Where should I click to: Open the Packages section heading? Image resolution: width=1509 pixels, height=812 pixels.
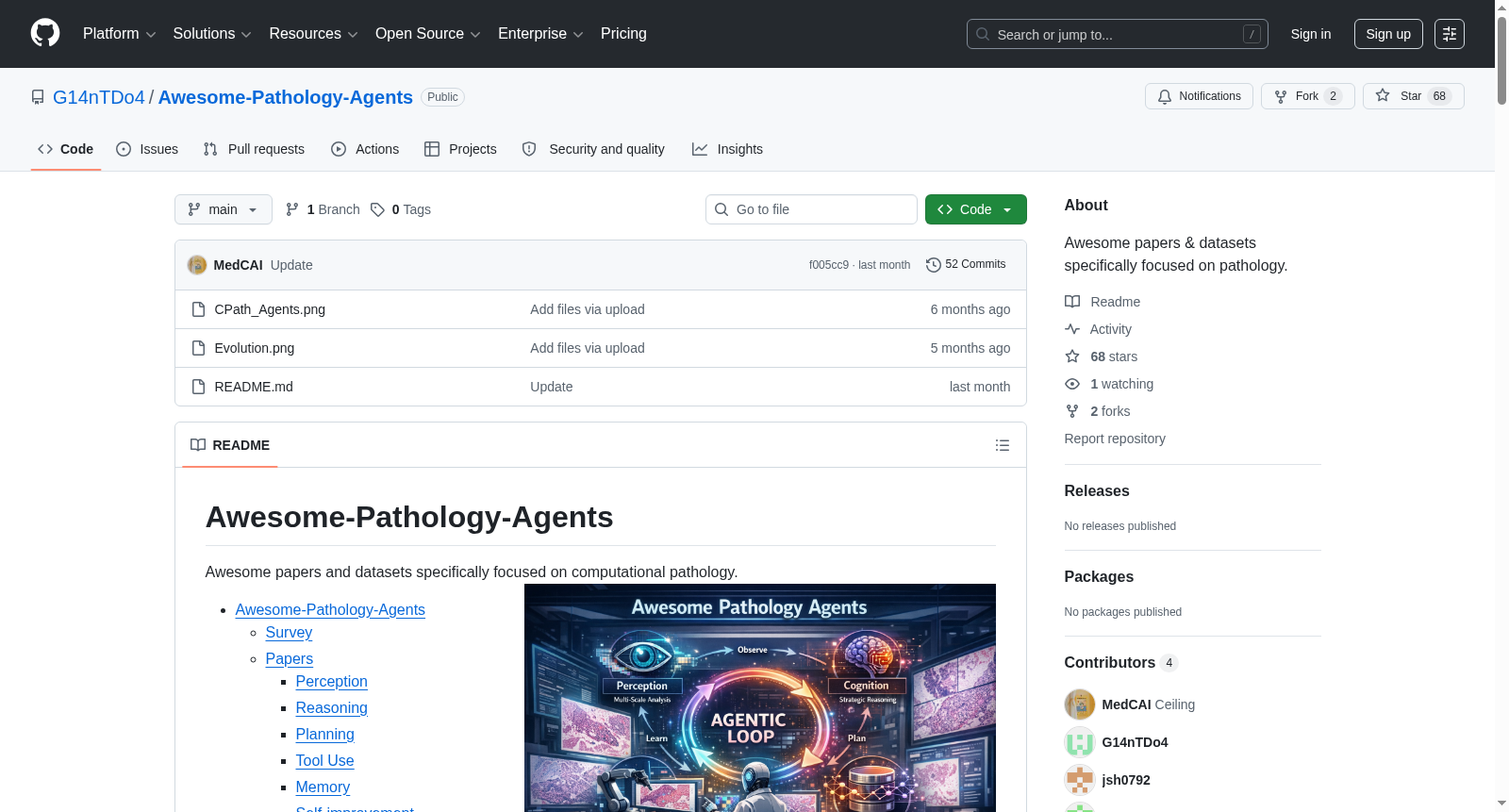pos(1099,577)
